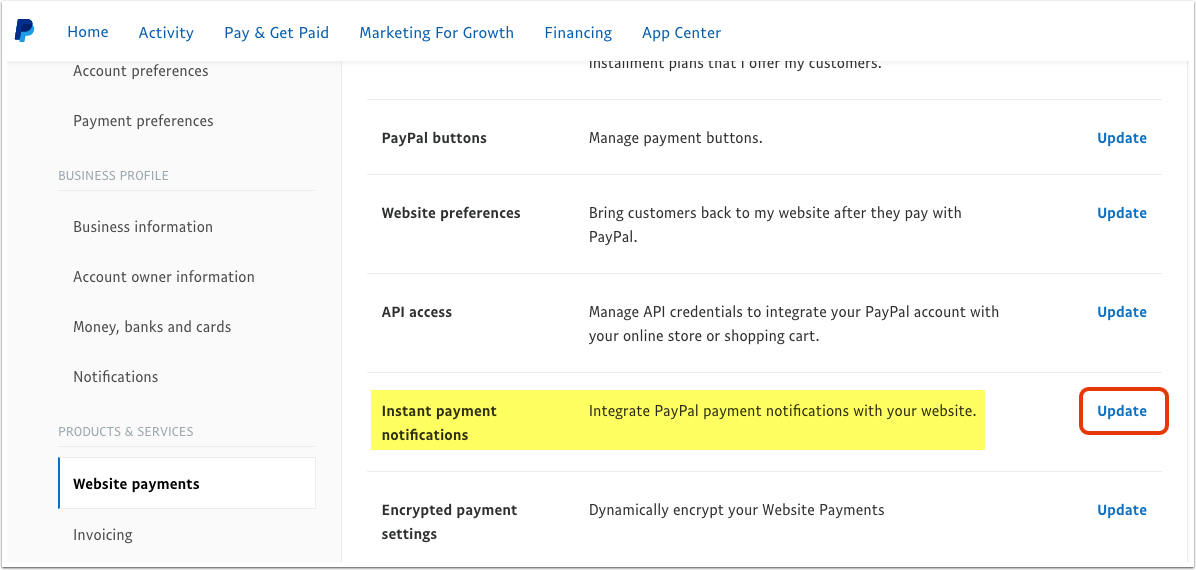
Task: Update PayPal buttons setting
Action: (x=1122, y=138)
